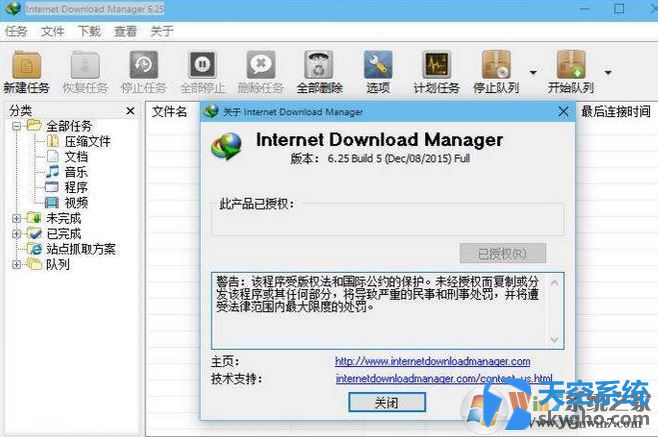Viewport: 658px width, 437px height.
Task: Click the 开始队列 start queue icon
Action: [x=571, y=65]
